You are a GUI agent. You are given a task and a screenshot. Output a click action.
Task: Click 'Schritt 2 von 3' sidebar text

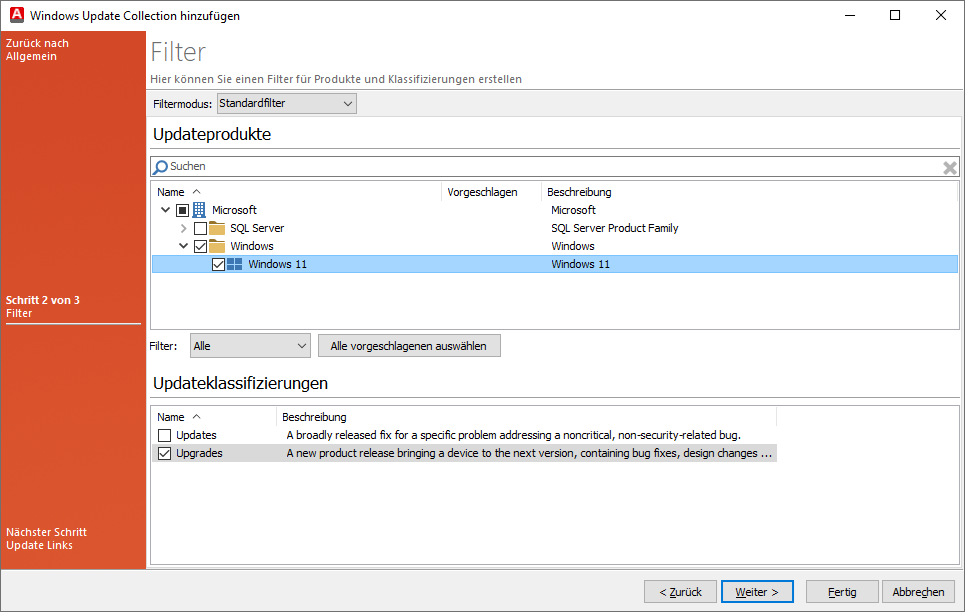(42, 300)
